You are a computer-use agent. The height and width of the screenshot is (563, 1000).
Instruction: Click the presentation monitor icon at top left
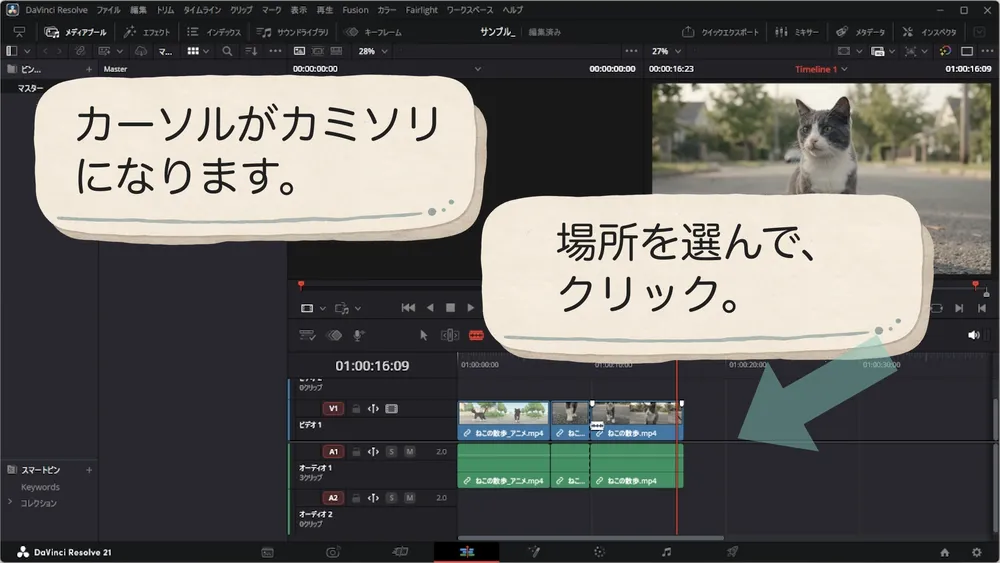point(19,32)
